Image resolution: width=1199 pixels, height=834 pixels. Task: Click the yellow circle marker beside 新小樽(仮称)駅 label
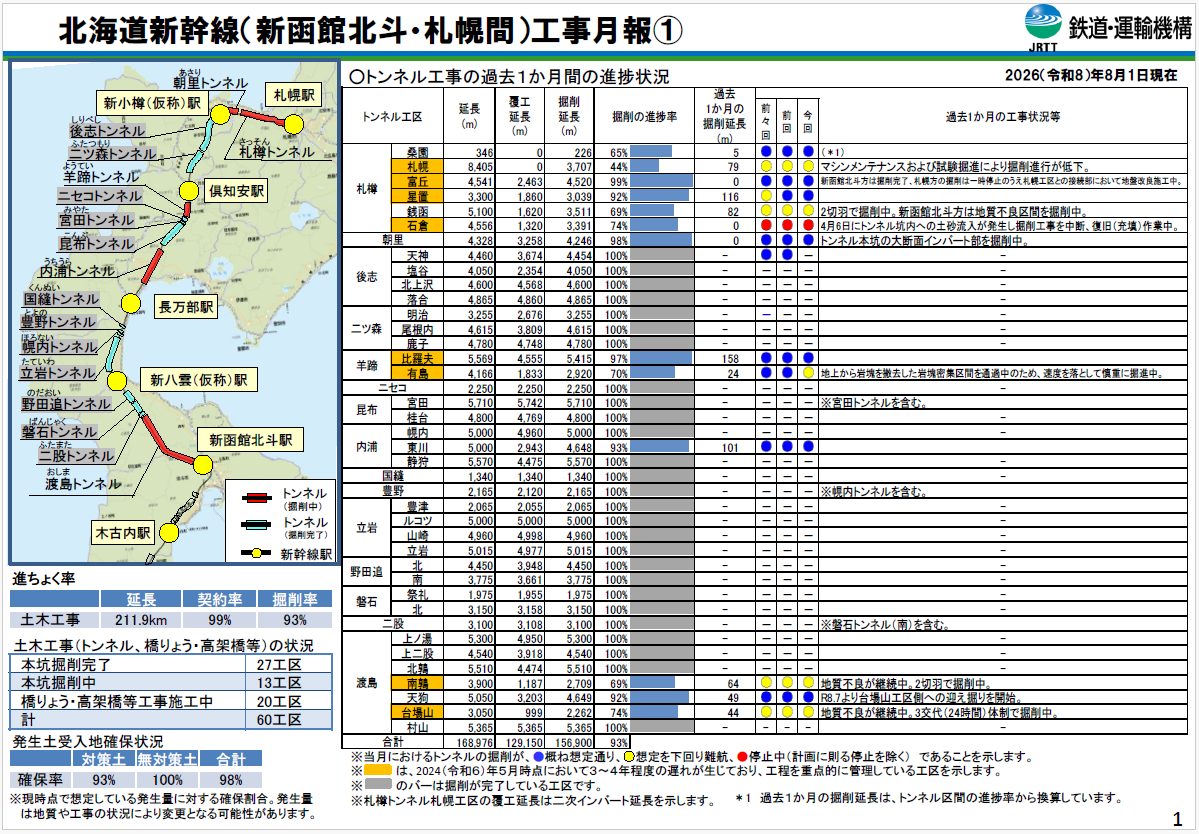(220, 114)
